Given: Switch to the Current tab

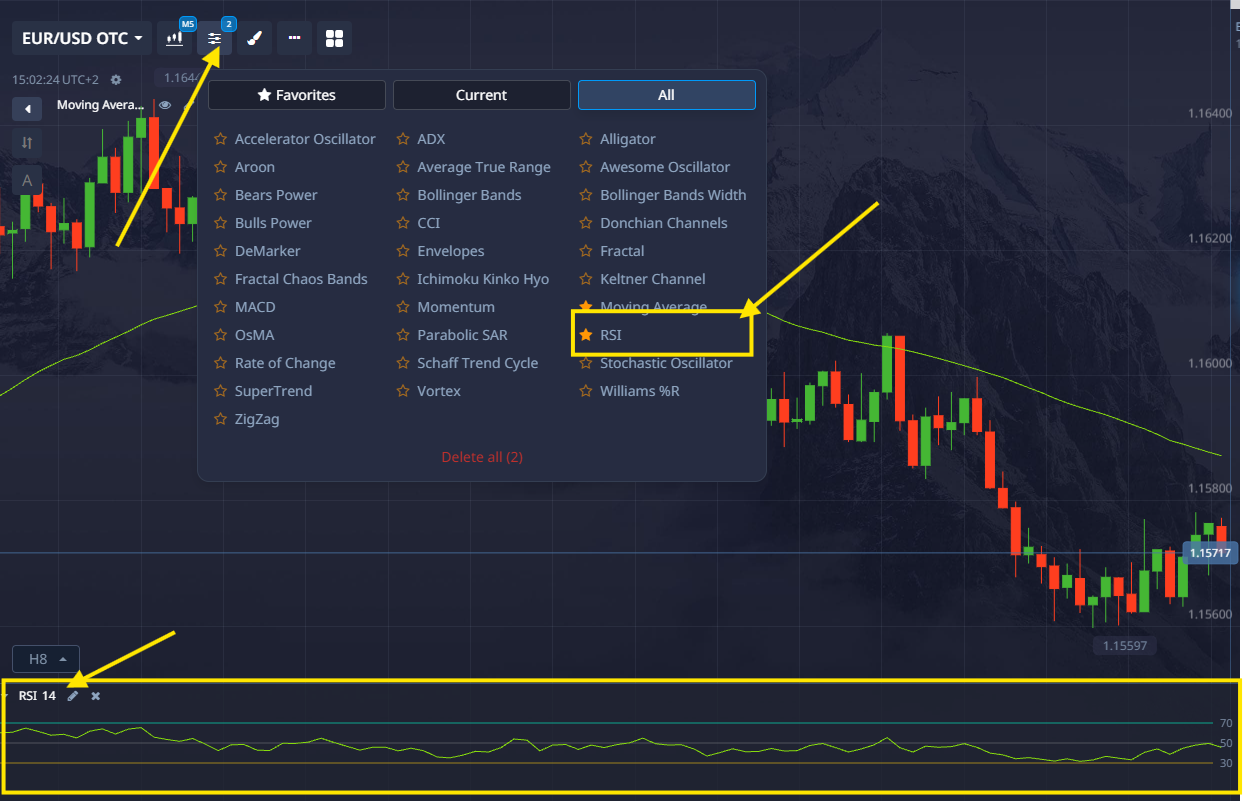Looking at the screenshot, I should coord(481,95).
